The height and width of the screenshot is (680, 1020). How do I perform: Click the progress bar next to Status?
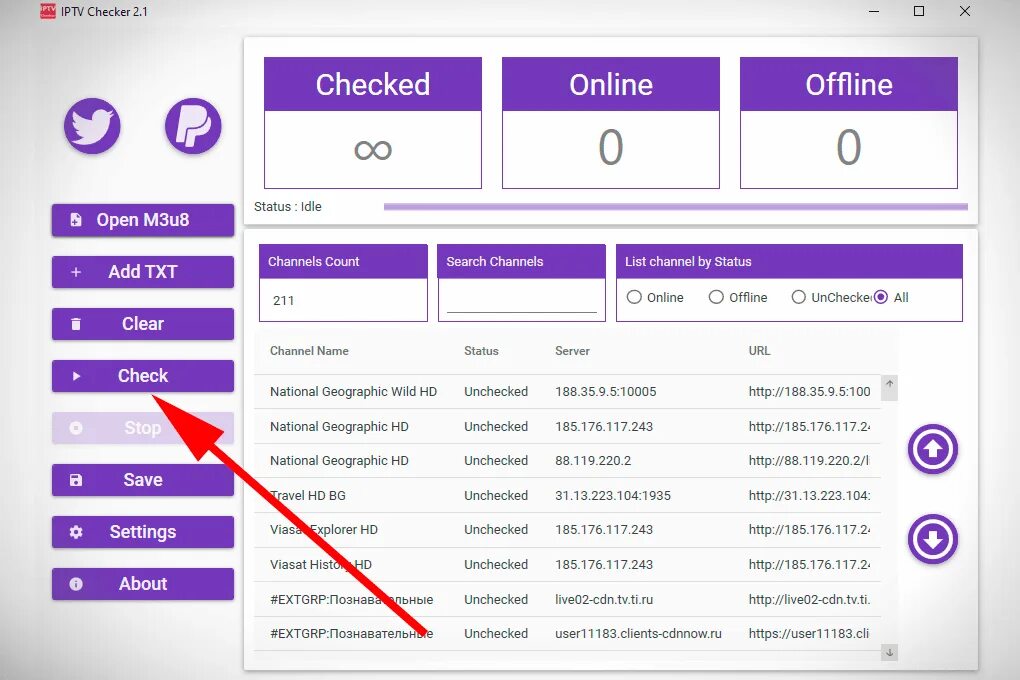point(676,207)
